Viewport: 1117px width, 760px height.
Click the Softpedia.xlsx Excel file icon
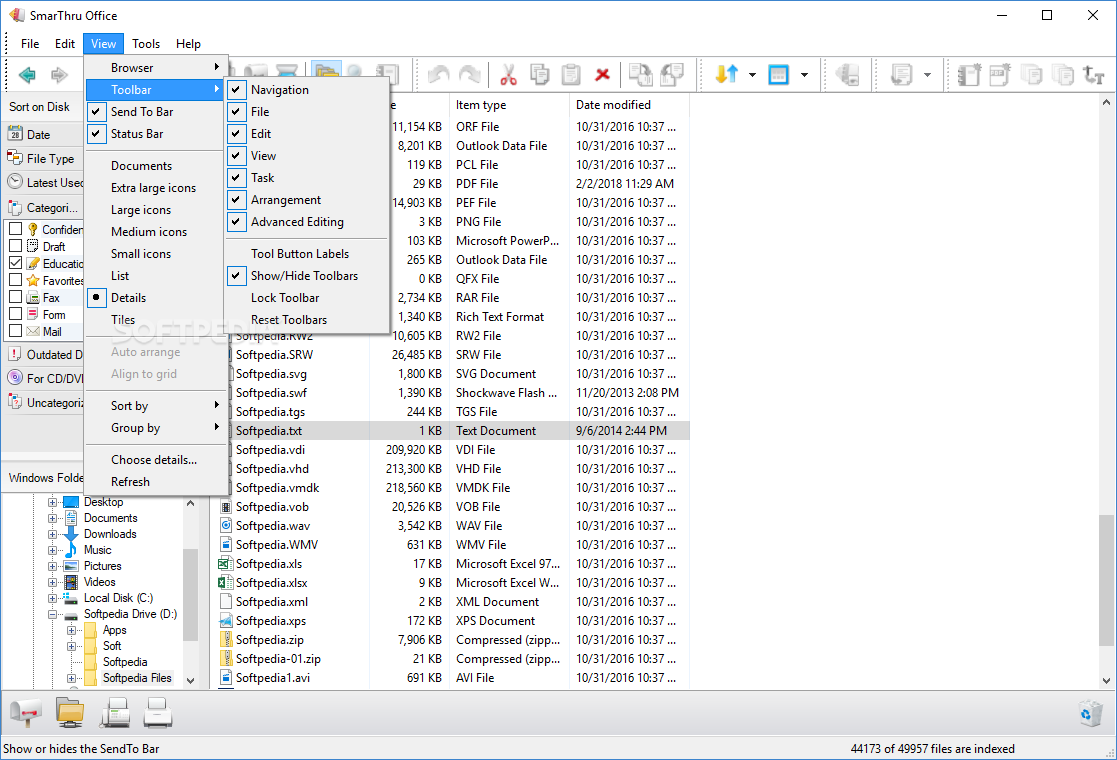point(225,583)
